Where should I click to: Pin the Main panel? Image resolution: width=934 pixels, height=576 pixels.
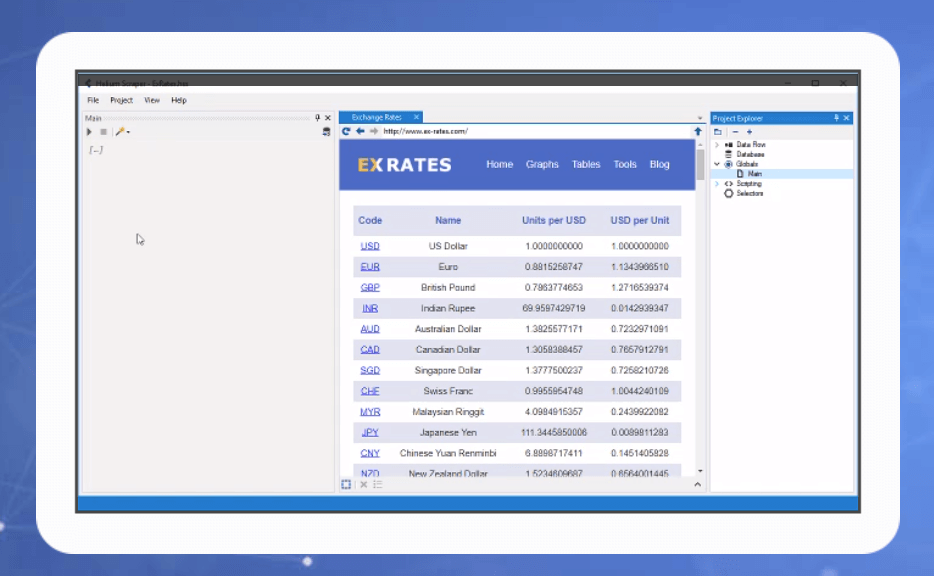(x=317, y=118)
